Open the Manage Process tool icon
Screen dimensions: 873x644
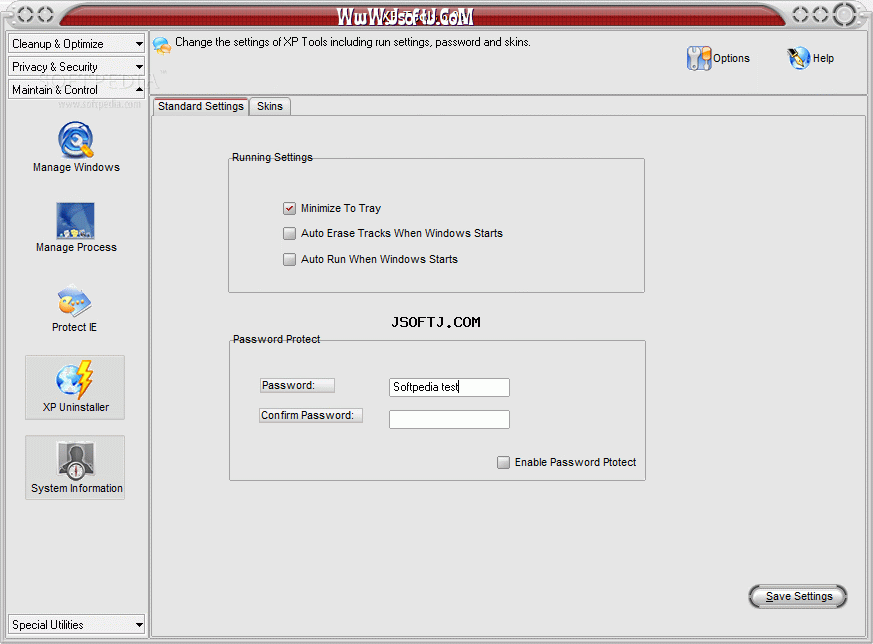coord(75,220)
